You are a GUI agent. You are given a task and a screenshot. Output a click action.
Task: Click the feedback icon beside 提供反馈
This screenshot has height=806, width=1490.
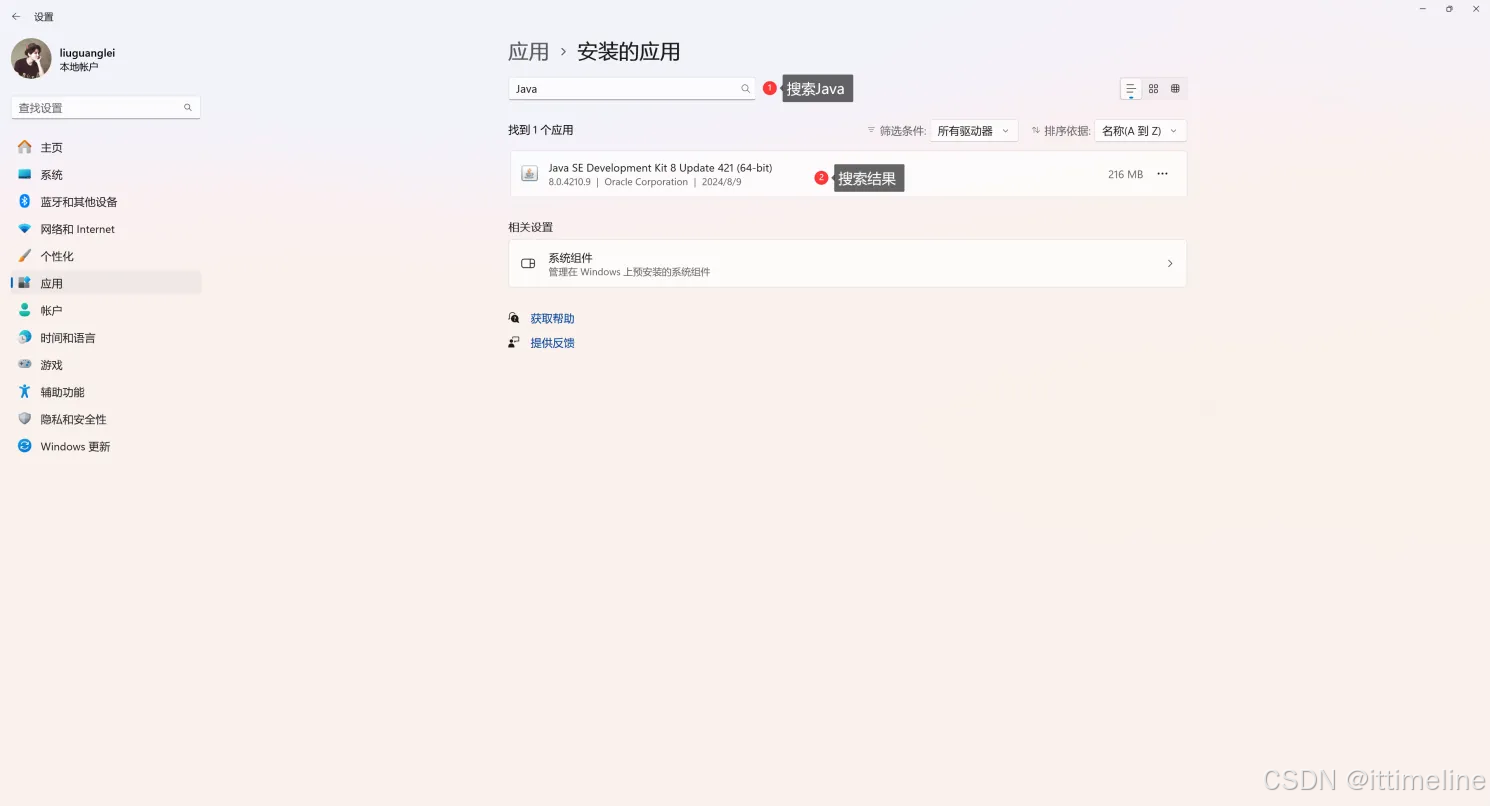514,342
